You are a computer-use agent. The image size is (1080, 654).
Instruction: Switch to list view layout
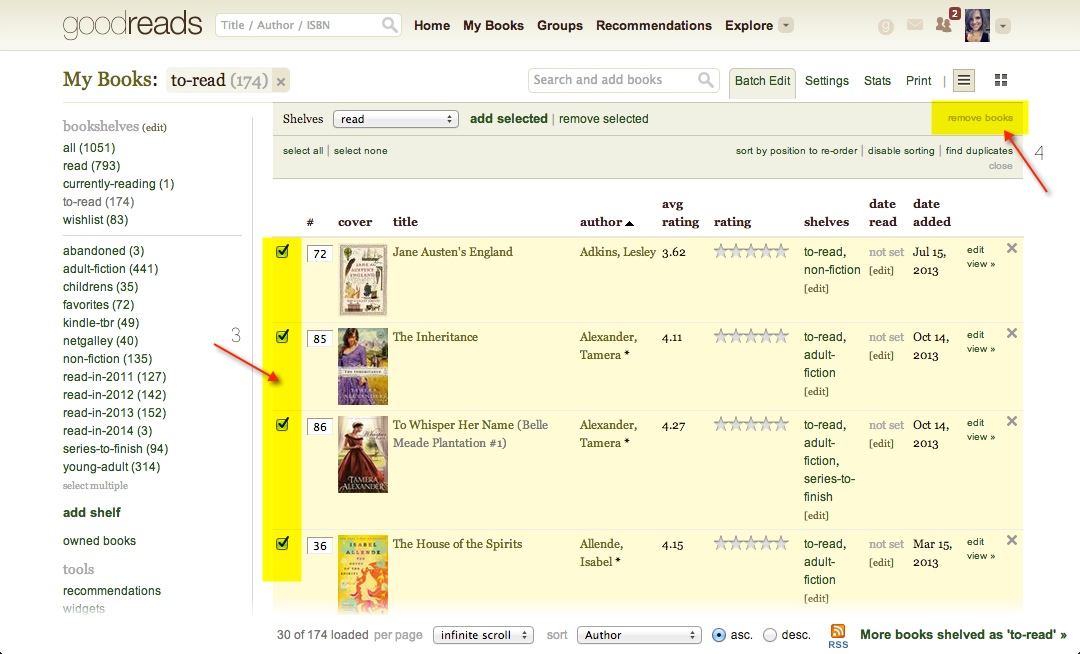click(x=962, y=80)
